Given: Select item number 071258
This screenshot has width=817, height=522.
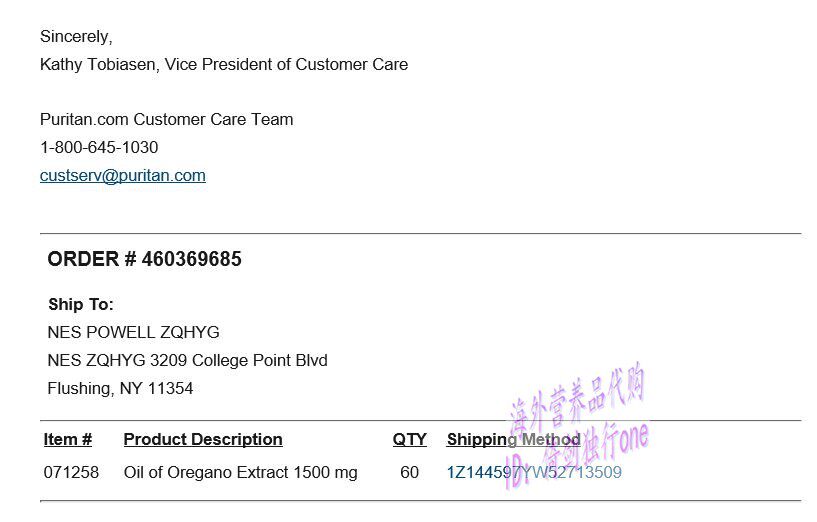Looking at the screenshot, I should [x=72, y=473].
